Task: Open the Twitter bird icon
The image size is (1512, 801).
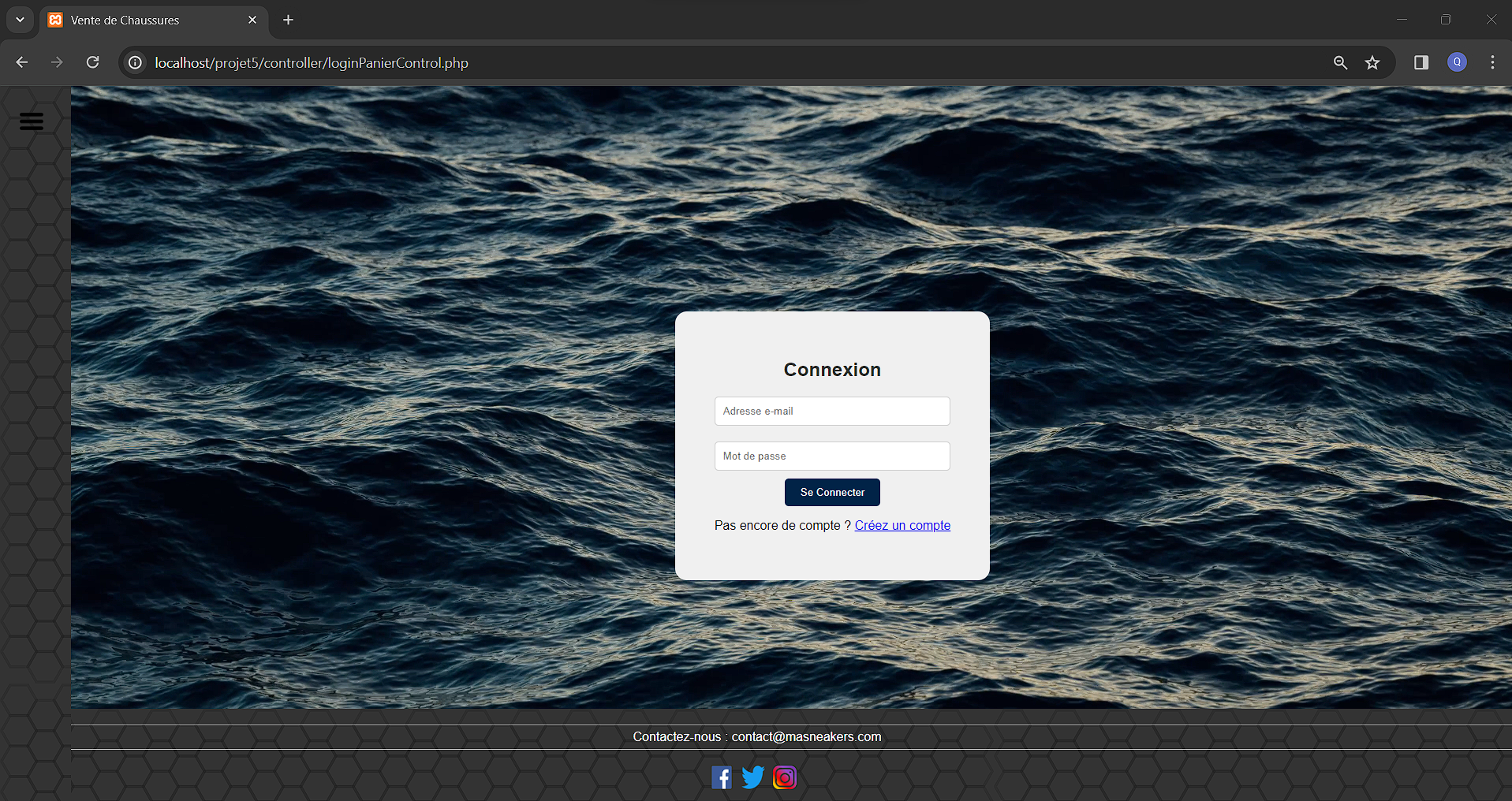Action: click(x=753, y=777)
